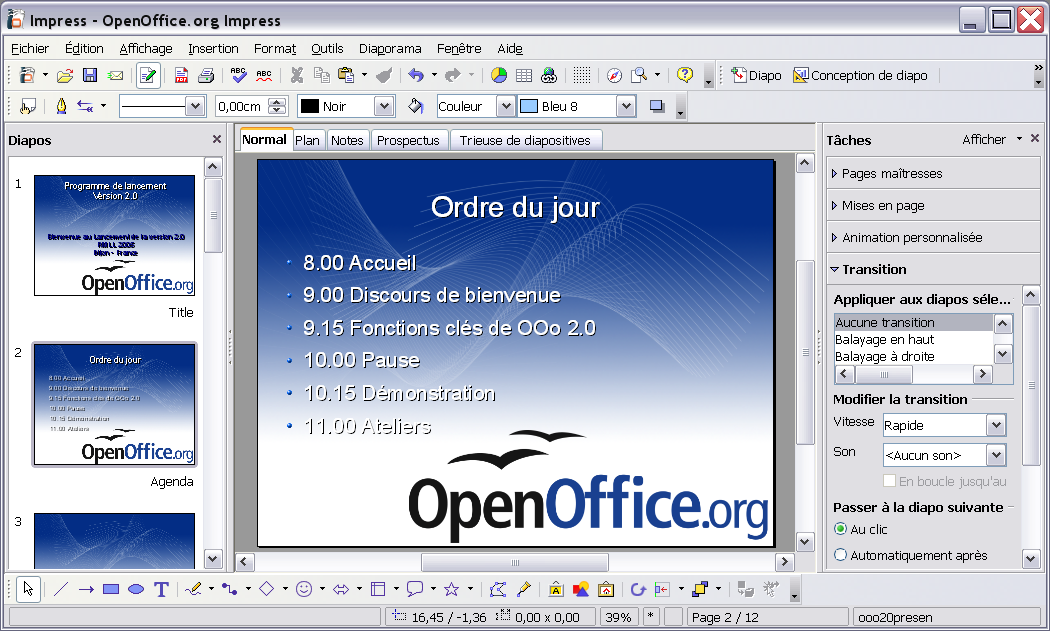Click the Export as PDF icon
The image size is (1050, 631).
click(181, 76)
